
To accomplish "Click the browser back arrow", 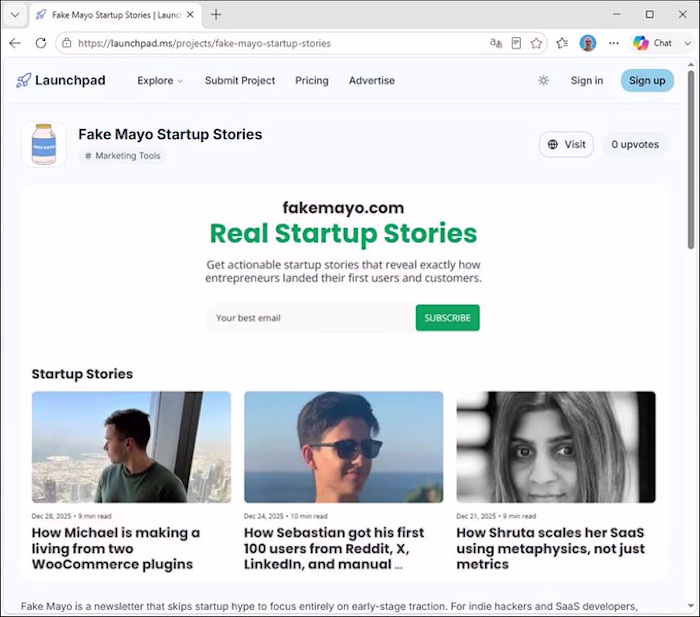I will (15, 43).
